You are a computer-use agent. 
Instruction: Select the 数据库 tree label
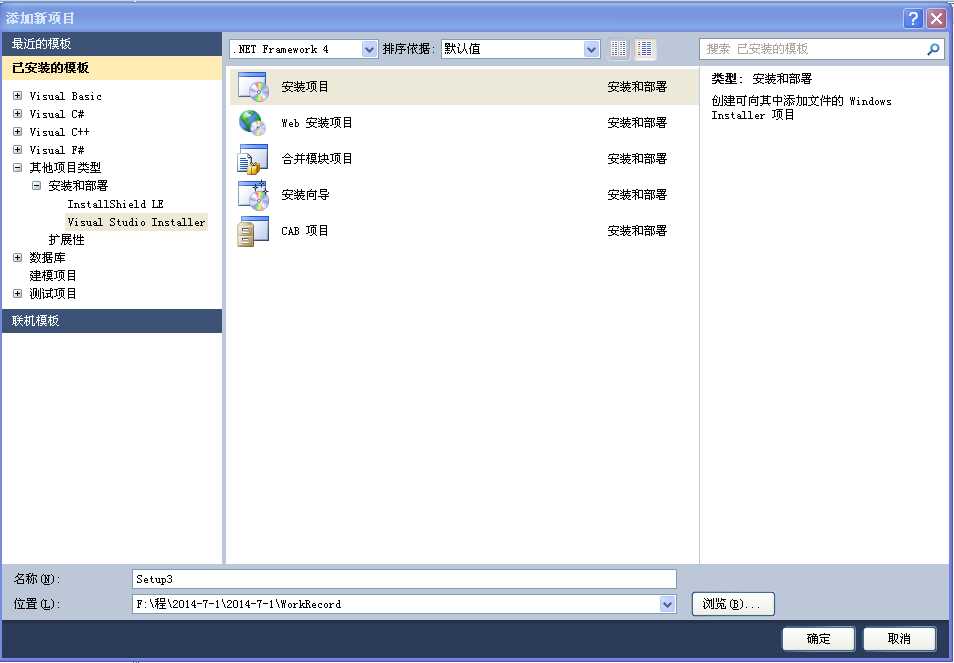pyautogui.click(x=47, y=257)
